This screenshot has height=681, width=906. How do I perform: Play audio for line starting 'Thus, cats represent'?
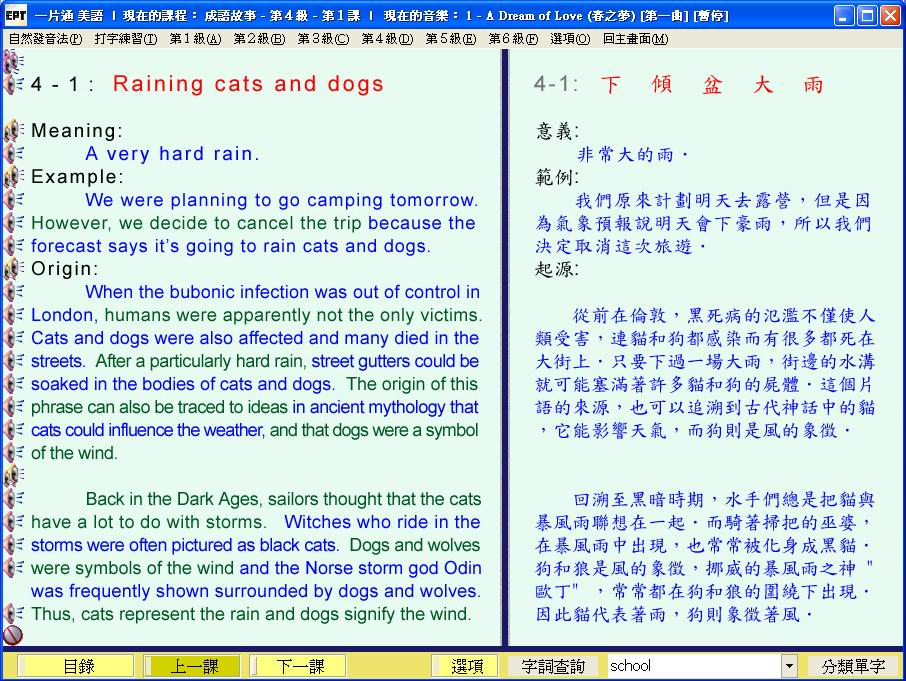pyautogui.click(x=13, y=614)
